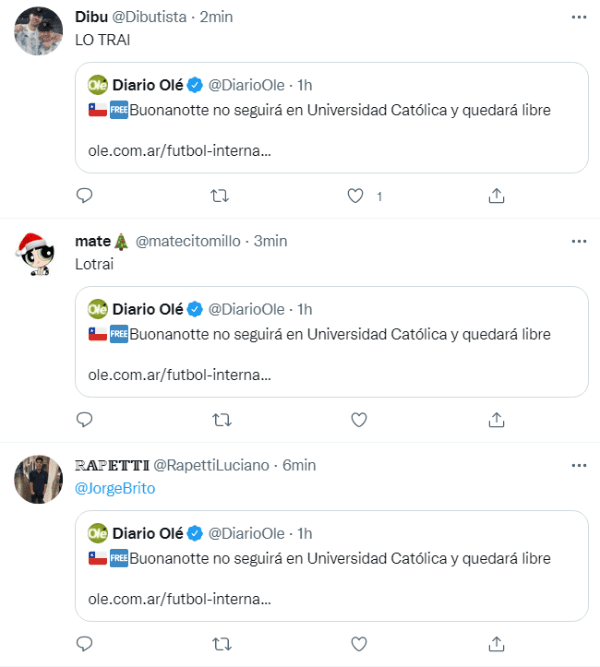
Task: Like RAPETTI's tweet
Action: pos(356,643)
